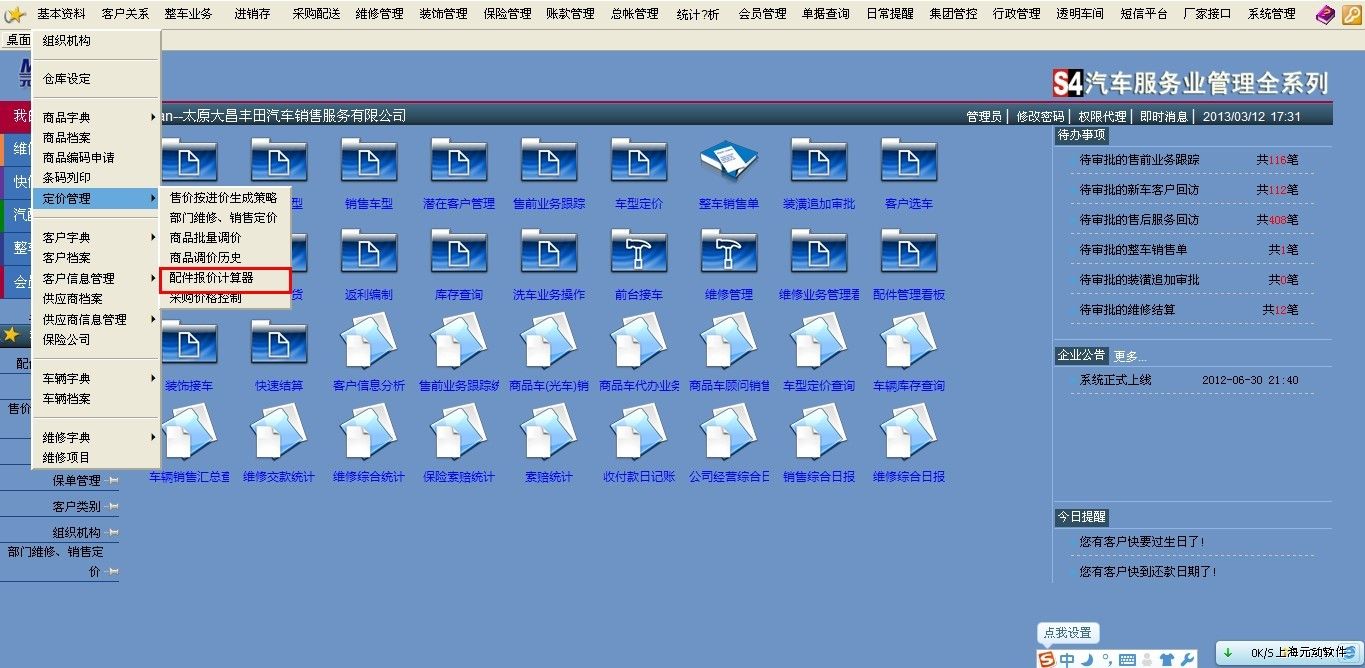
Task: Click the 点我设置 button
Action: click(x=1067, y=633)
